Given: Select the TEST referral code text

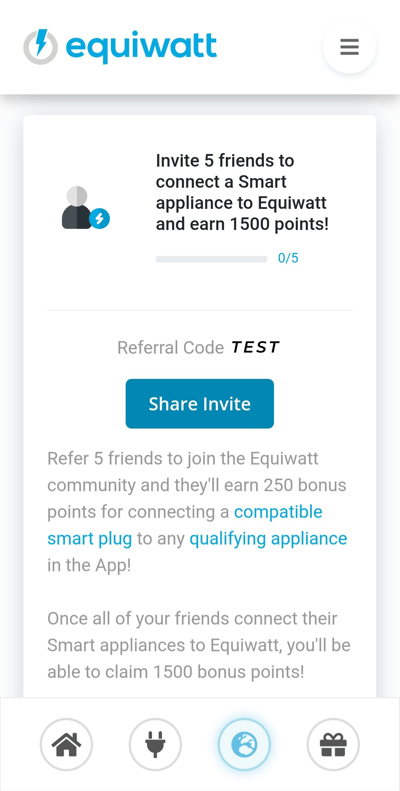Looking at the screenshot, I should point(255,347).
